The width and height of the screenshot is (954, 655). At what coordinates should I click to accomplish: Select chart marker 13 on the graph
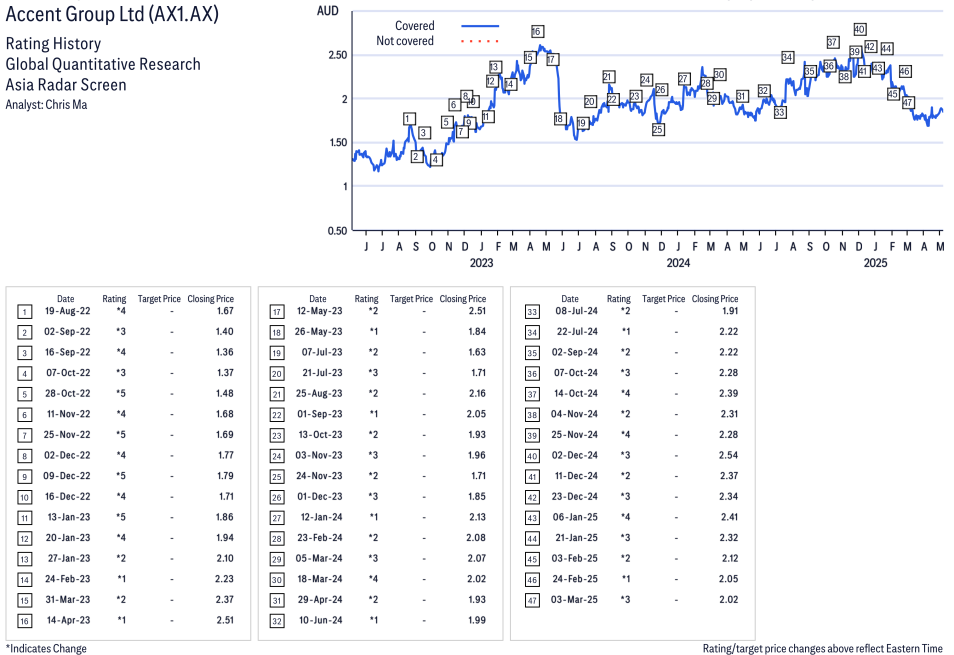pos(495,67)
